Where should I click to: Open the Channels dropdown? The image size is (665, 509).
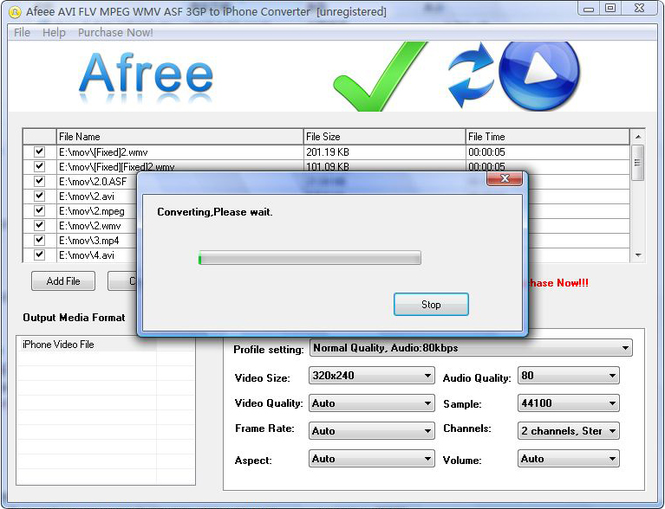coord(568,431)
